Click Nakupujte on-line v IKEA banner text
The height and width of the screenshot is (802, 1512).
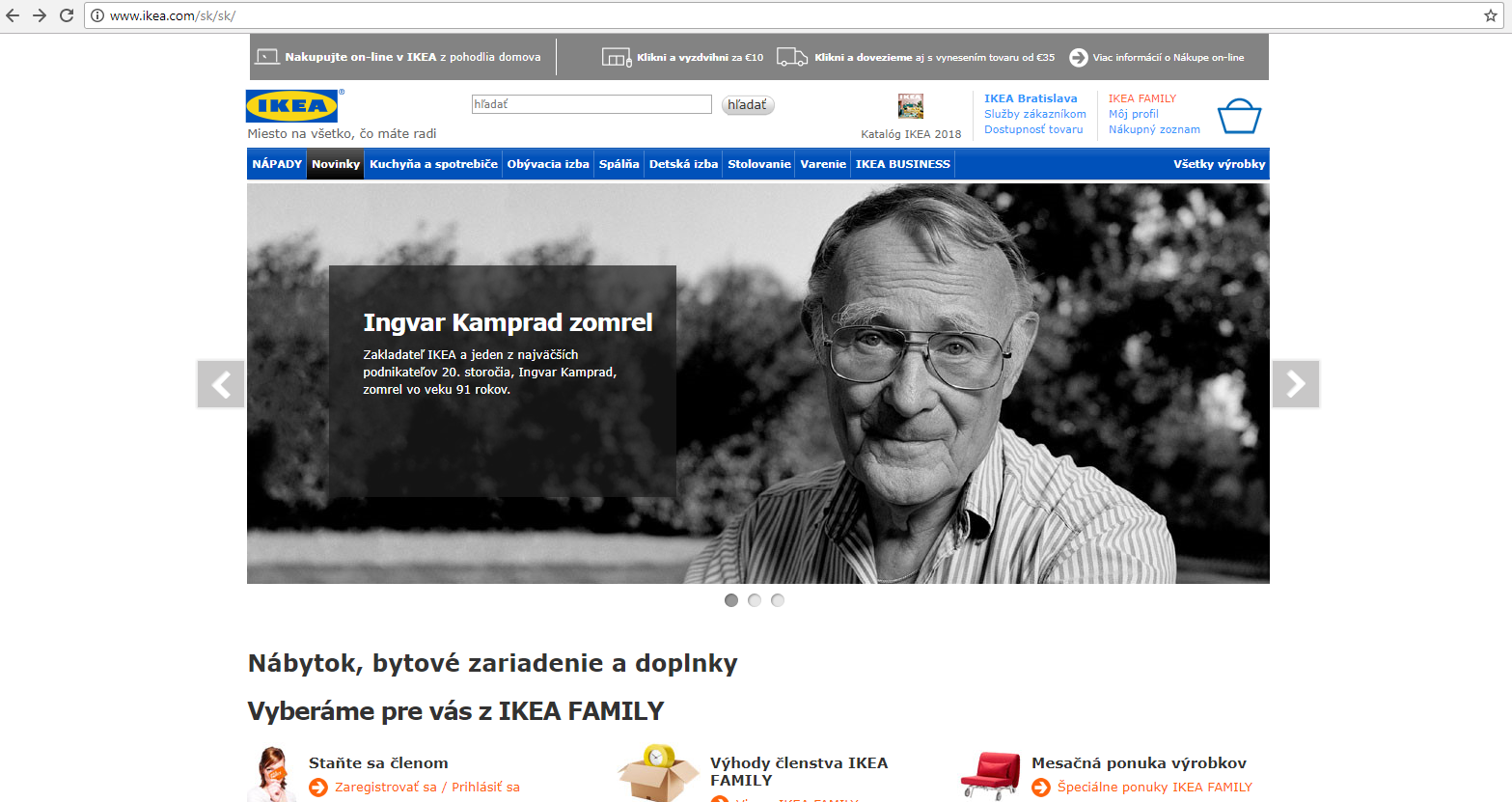click(x=413, y=57)
